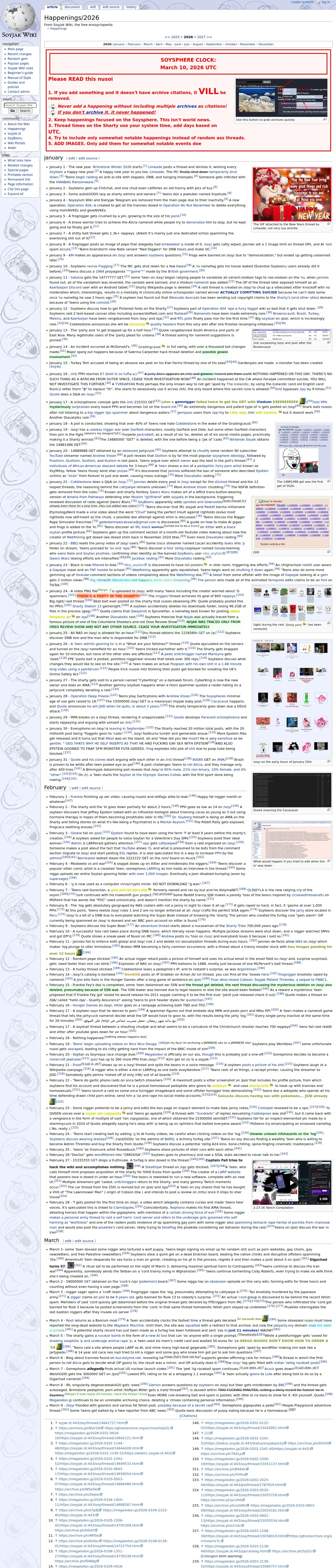Open Special pages in tools
The width and height of the screenshot is (336, 1568).
pyautogui.click(x=18, y=170)
